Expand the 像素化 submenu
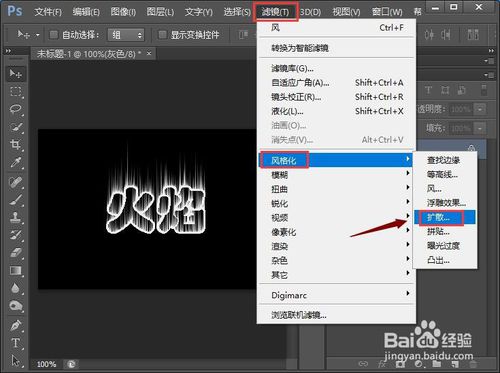 pos(337,232)
